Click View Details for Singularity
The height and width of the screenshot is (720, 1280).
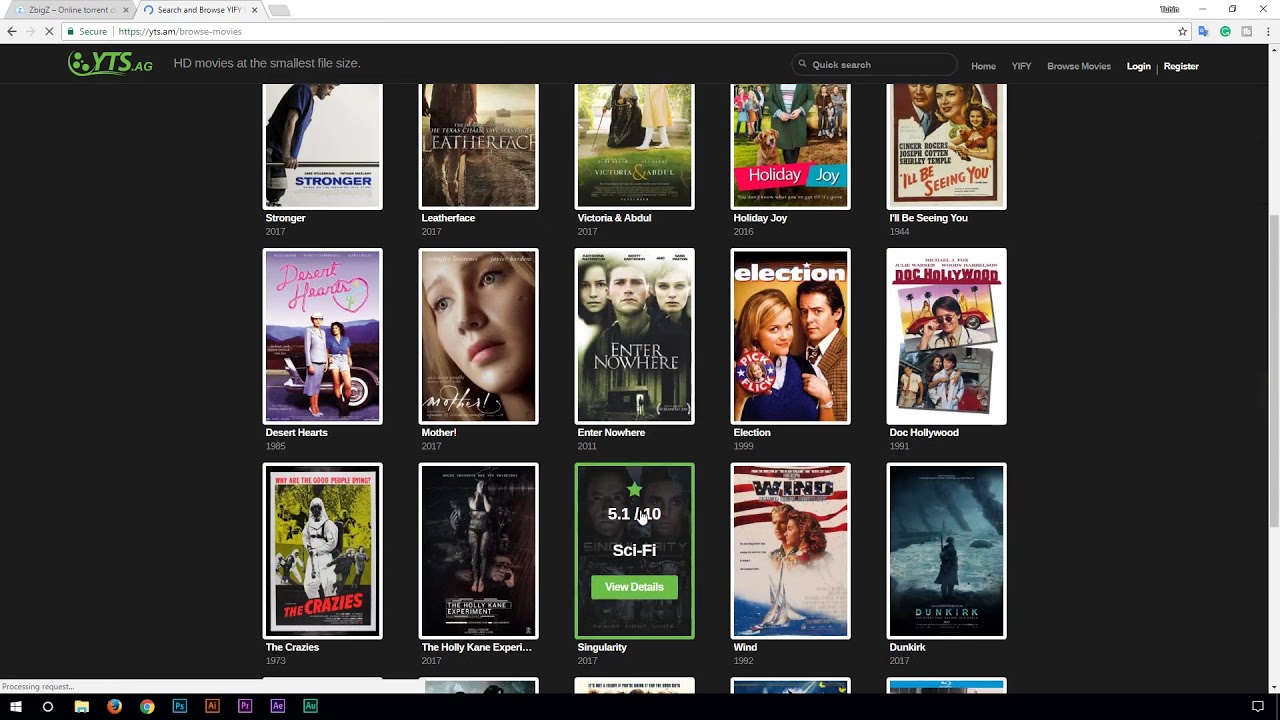point(634,587)
